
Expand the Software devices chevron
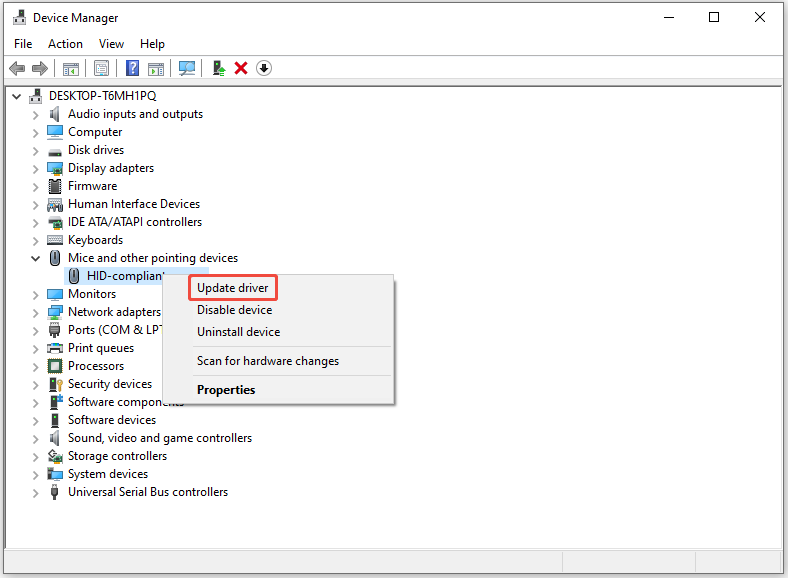35,421
